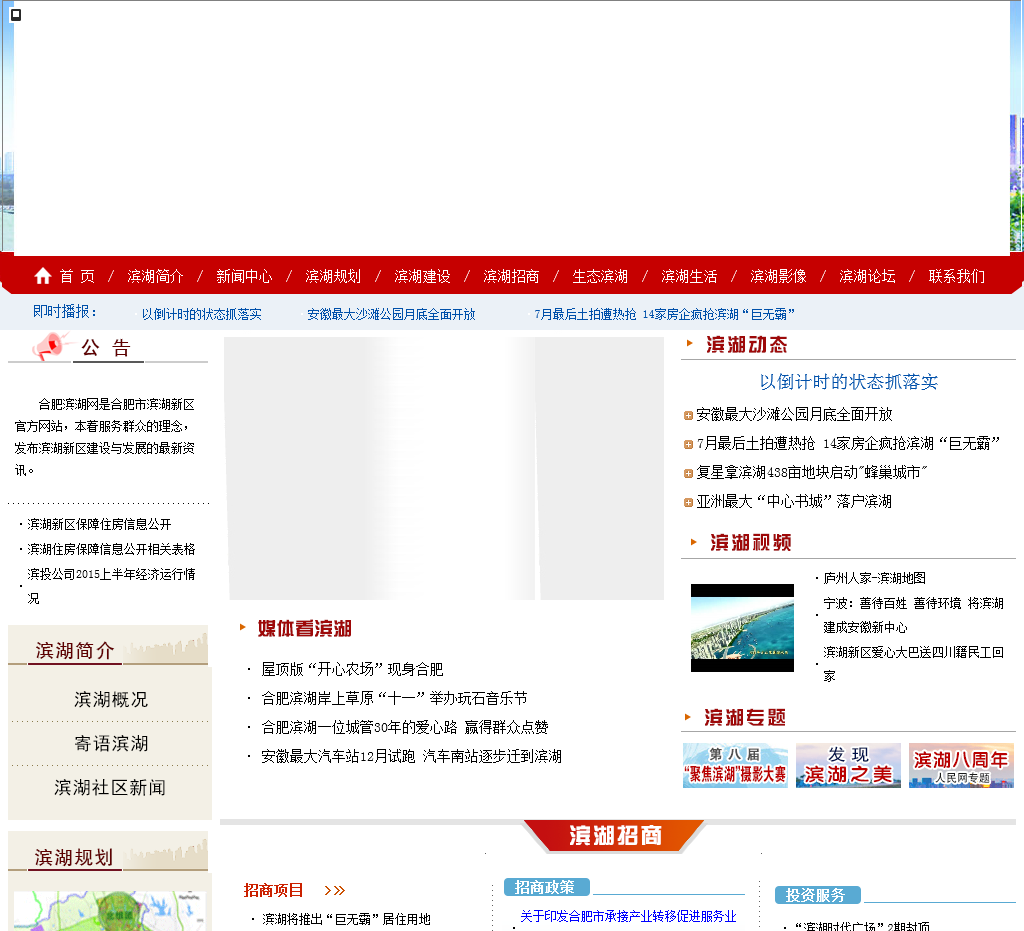This screenshot has height=931, width=1024.
Task: Open 滨湖社区新闻 in the sidebar
Action: pyautogui.click(x=110, y=787)
